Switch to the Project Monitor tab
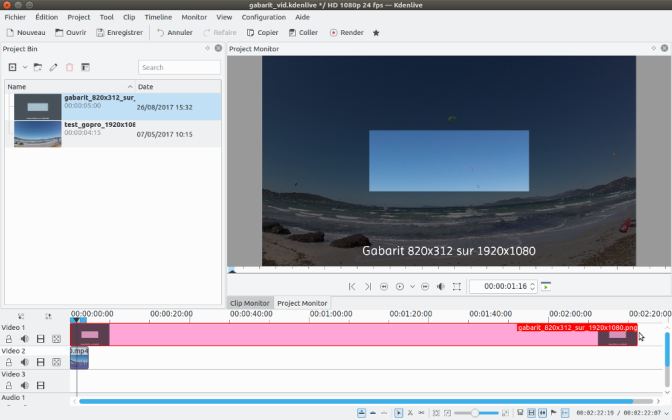 click(302, 303)
